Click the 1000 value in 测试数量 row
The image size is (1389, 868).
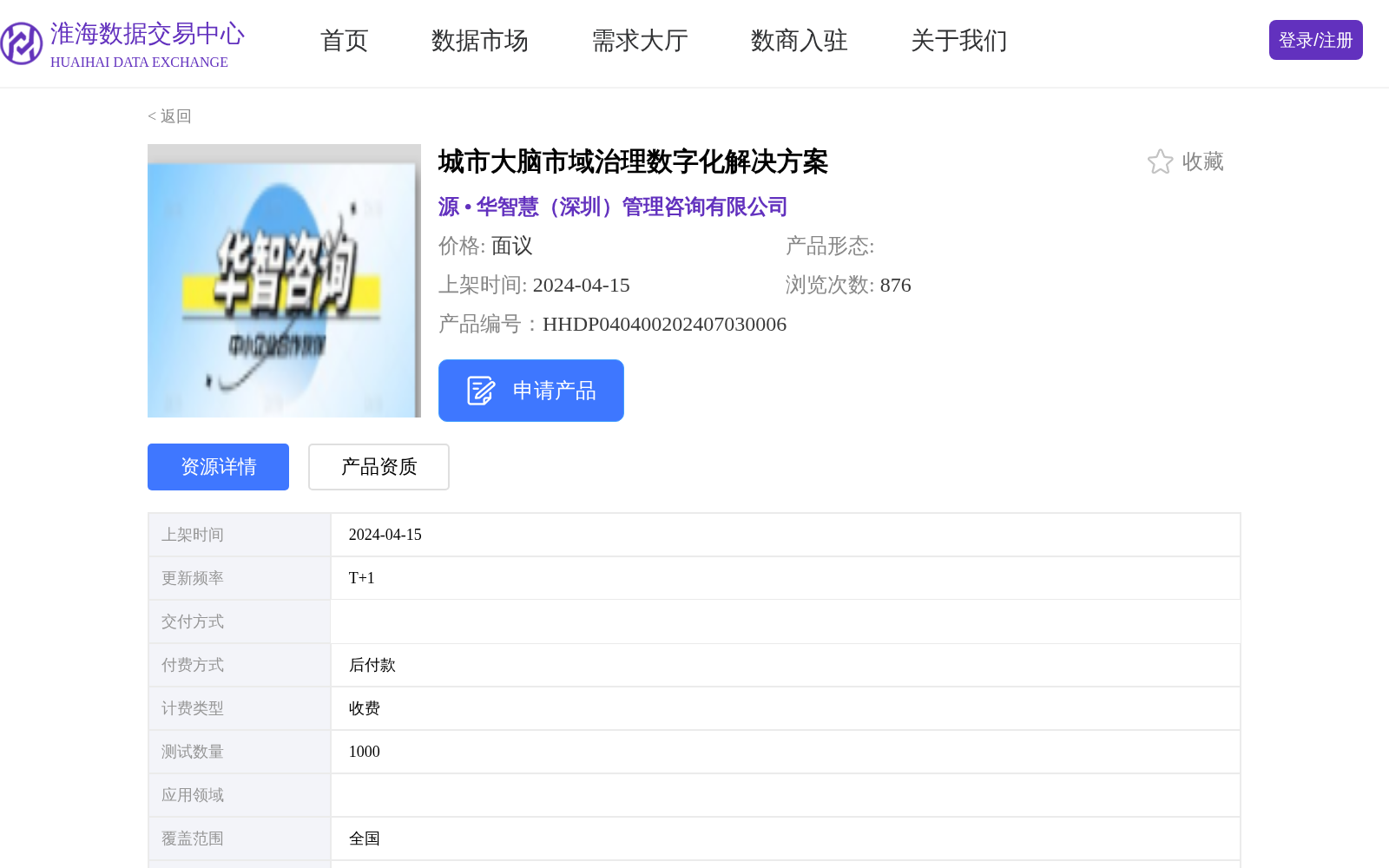(365, 752)
